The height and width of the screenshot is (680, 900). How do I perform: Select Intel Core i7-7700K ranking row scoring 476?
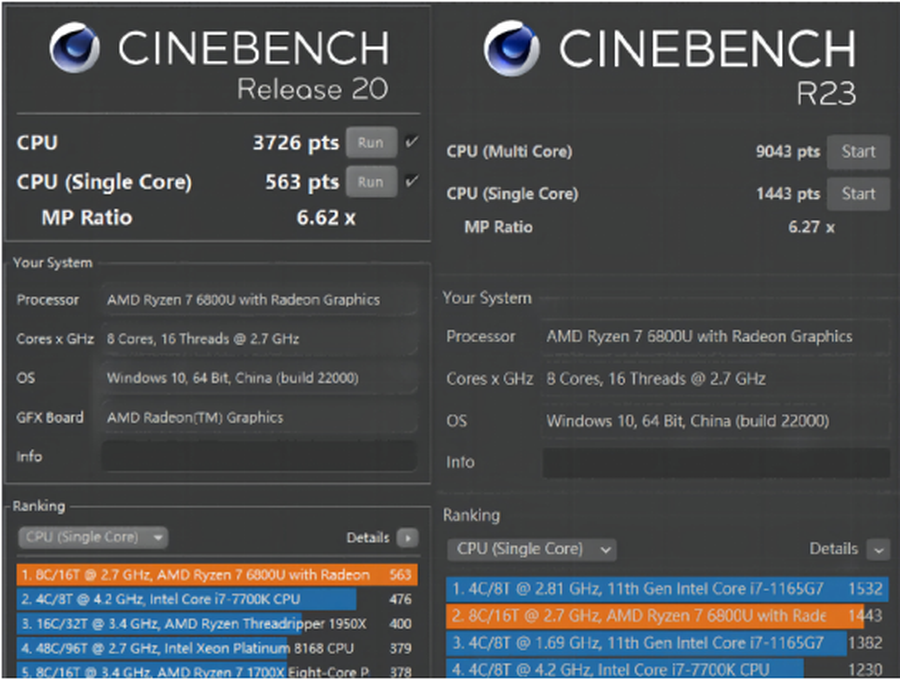218,599
